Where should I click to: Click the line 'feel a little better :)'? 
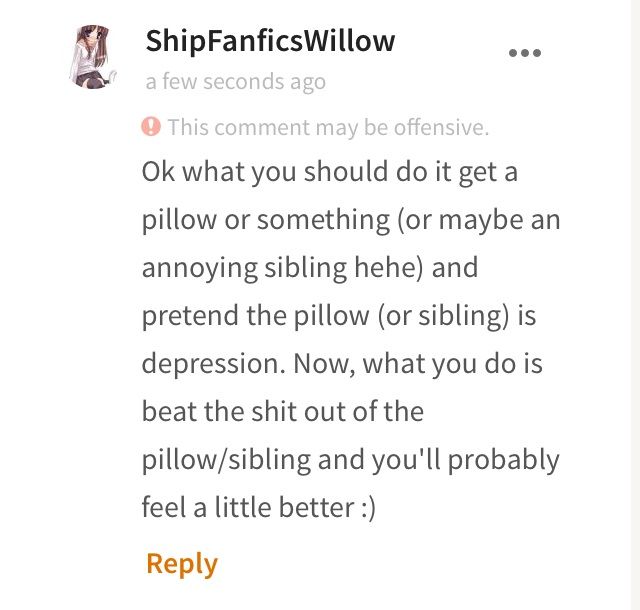coord(258,508)
